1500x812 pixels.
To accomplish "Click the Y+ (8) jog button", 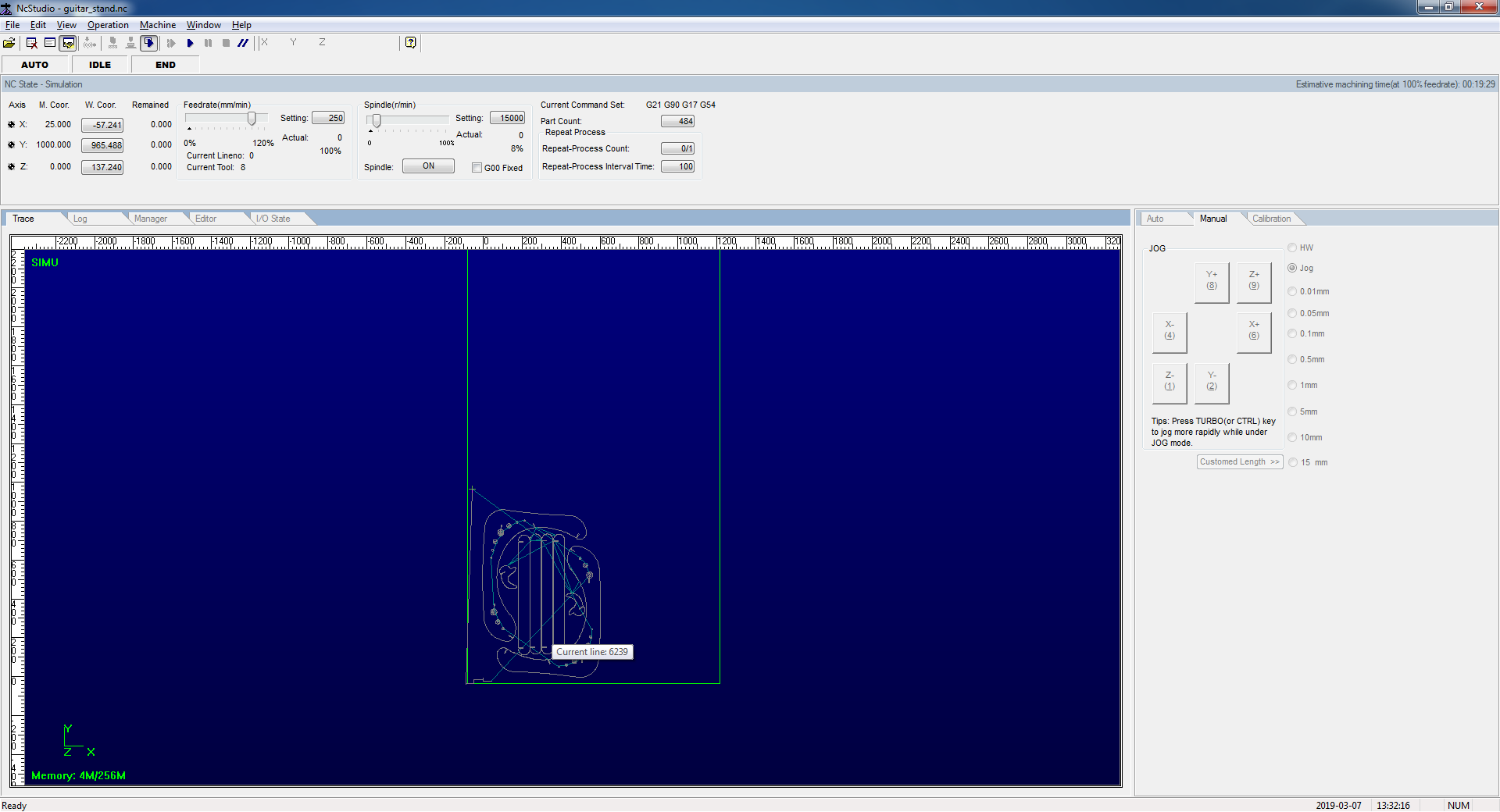I will [1212, 282].
